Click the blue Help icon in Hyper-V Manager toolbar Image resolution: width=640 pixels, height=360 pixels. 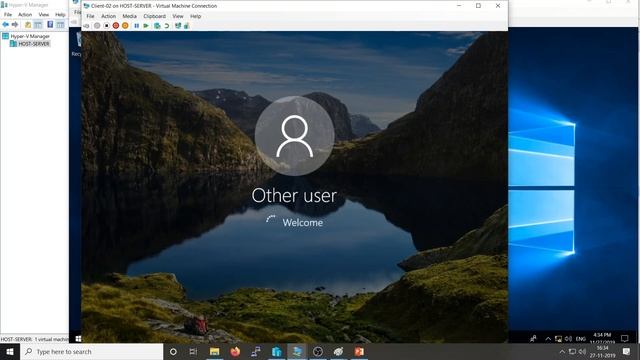point(50,25)
